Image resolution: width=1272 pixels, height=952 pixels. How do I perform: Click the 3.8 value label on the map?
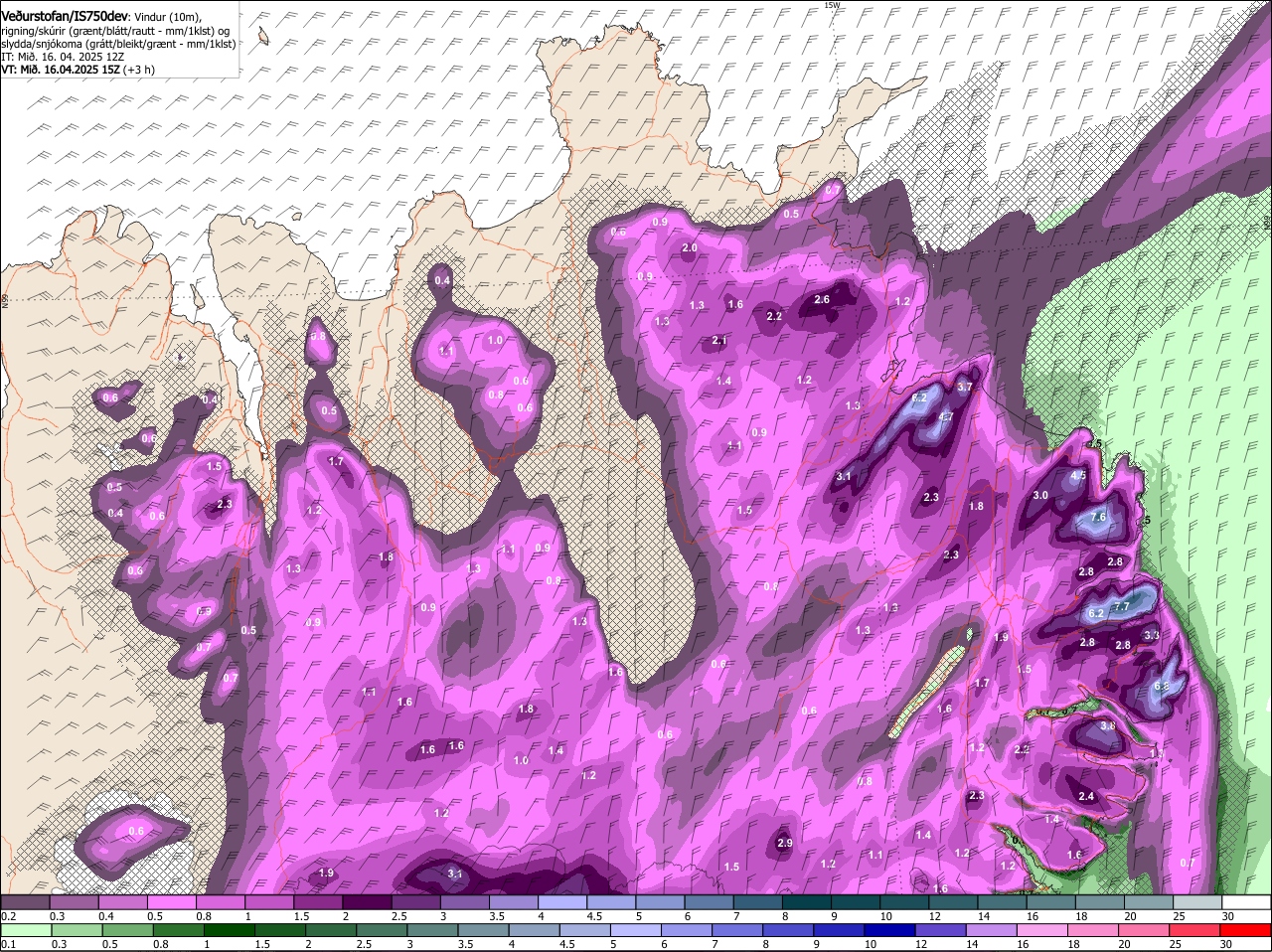click(1108, 726)
